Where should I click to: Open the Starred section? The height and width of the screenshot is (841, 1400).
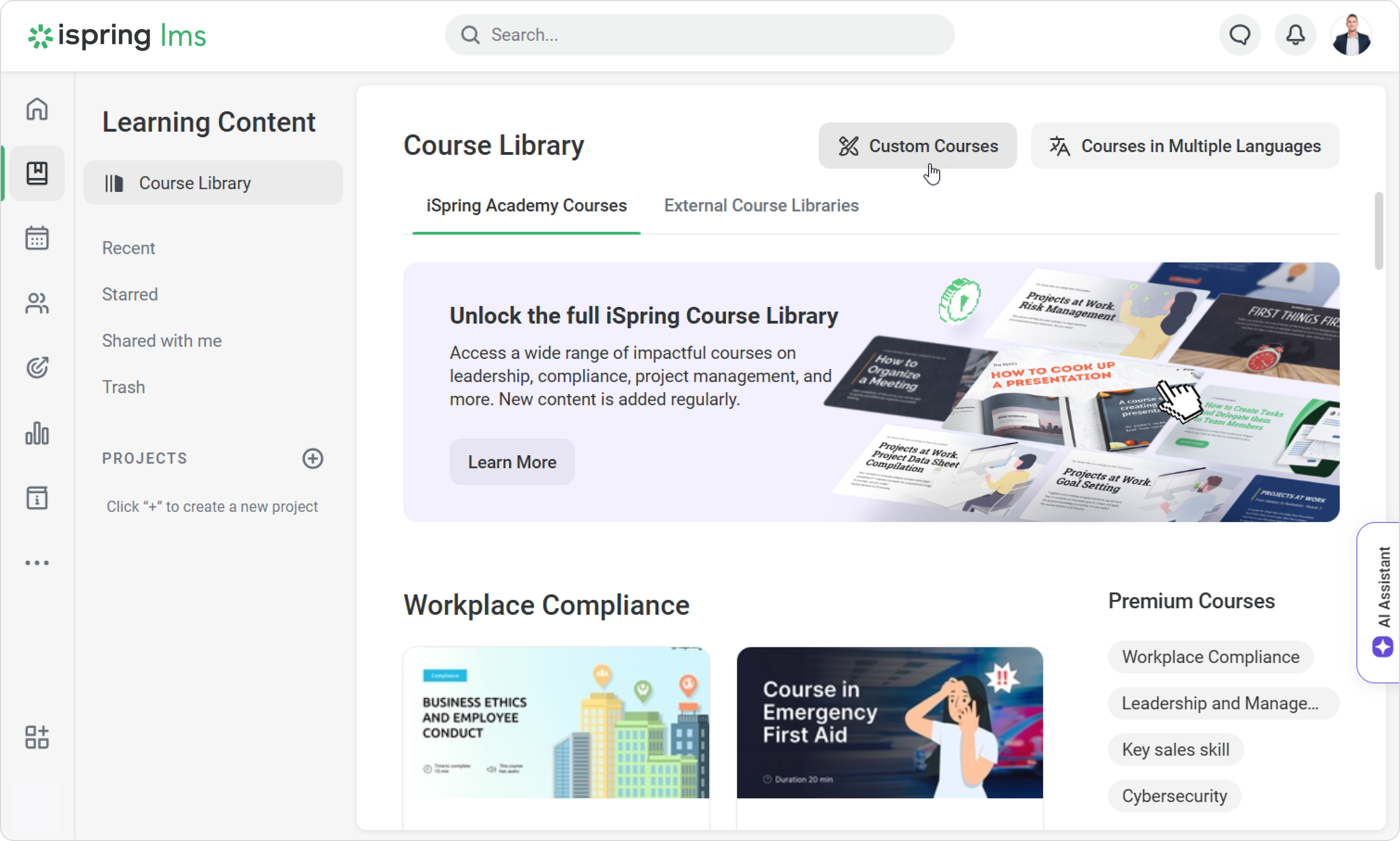pyautogui.click(x=130, y=294)
